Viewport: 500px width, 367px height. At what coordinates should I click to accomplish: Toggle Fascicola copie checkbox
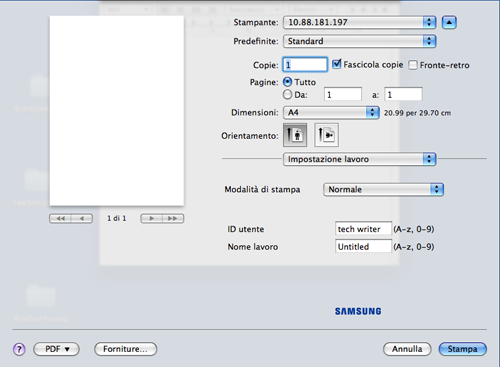[337, 64]
